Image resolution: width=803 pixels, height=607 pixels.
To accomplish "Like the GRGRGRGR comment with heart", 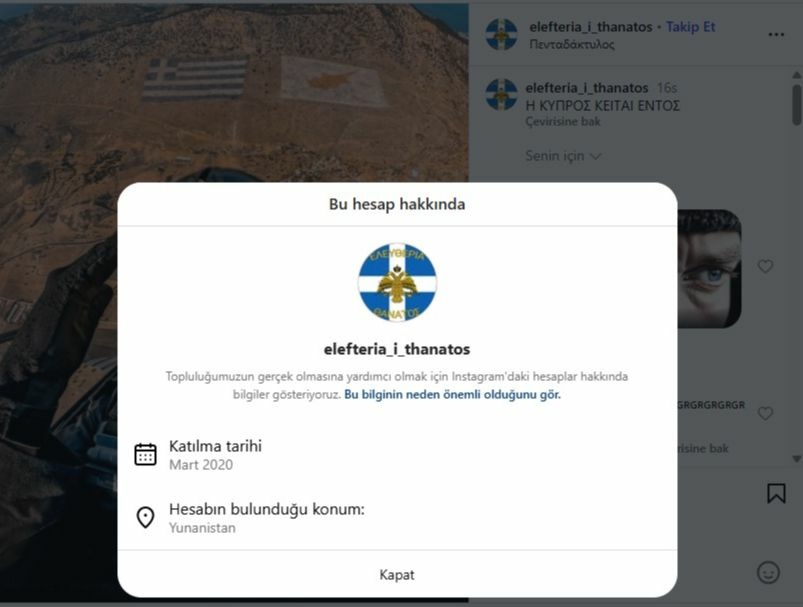I will (x=765, y=413).
